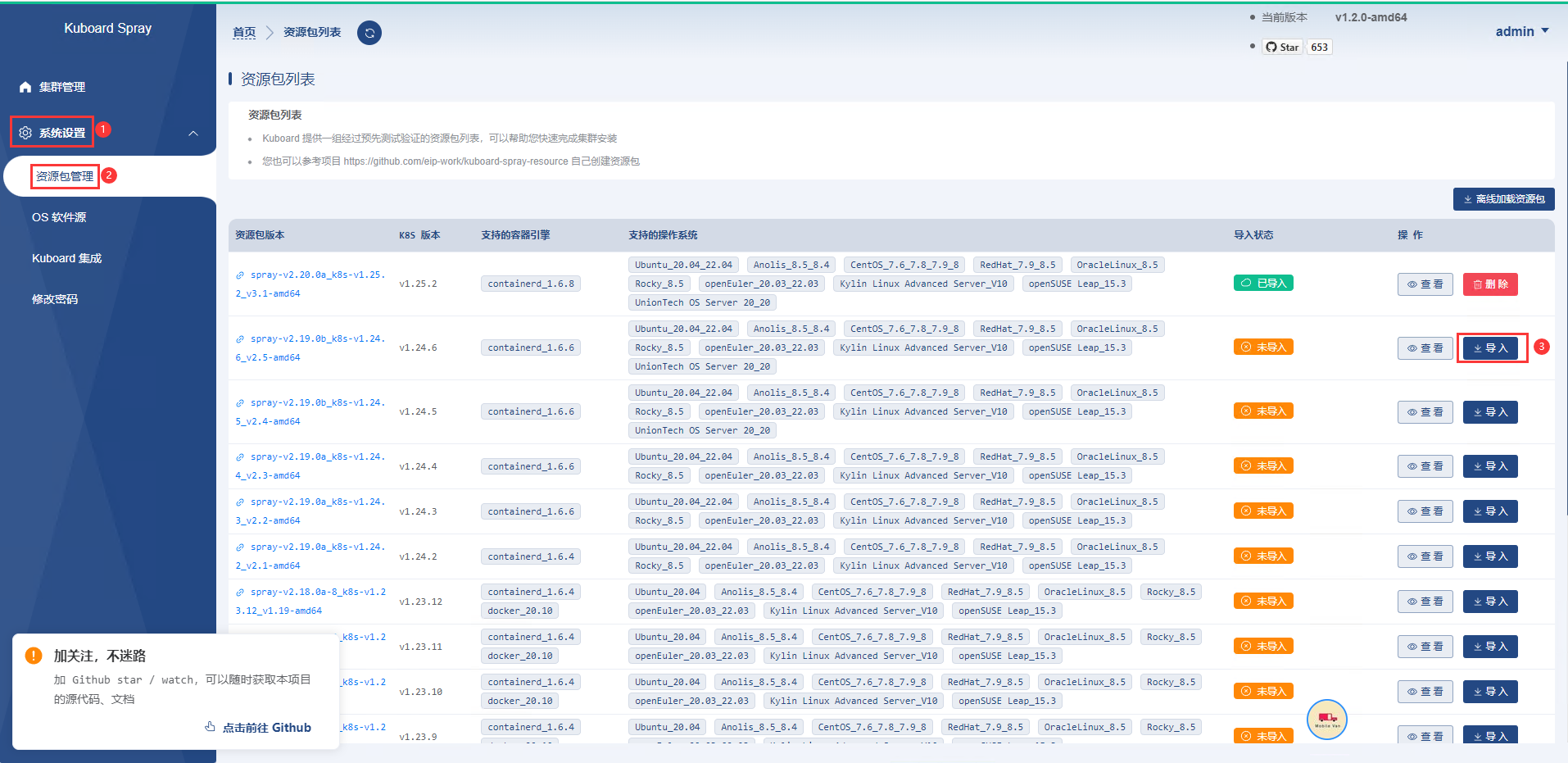The image size is (1568, 763).
Task: Open OS 软件源 submenu item
Action: point(59,217)
